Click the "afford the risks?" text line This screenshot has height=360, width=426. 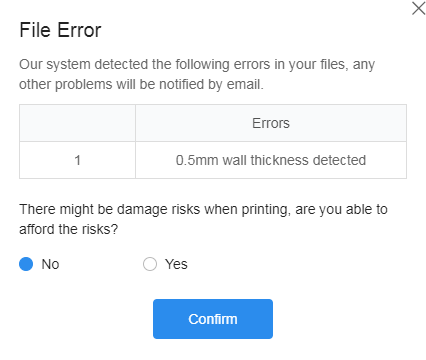pos(69,229)
